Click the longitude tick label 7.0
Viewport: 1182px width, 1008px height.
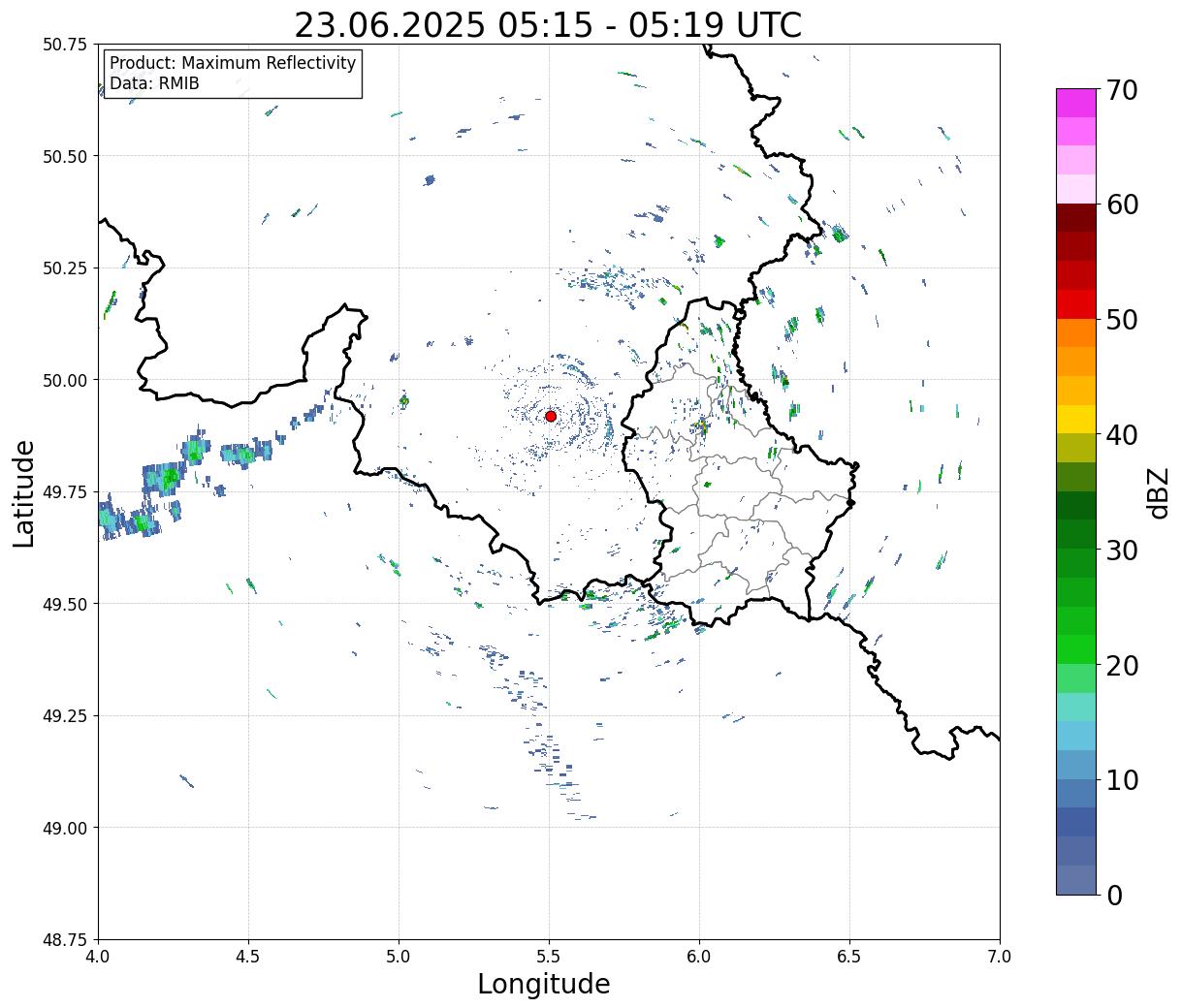tap(1000, 957)
